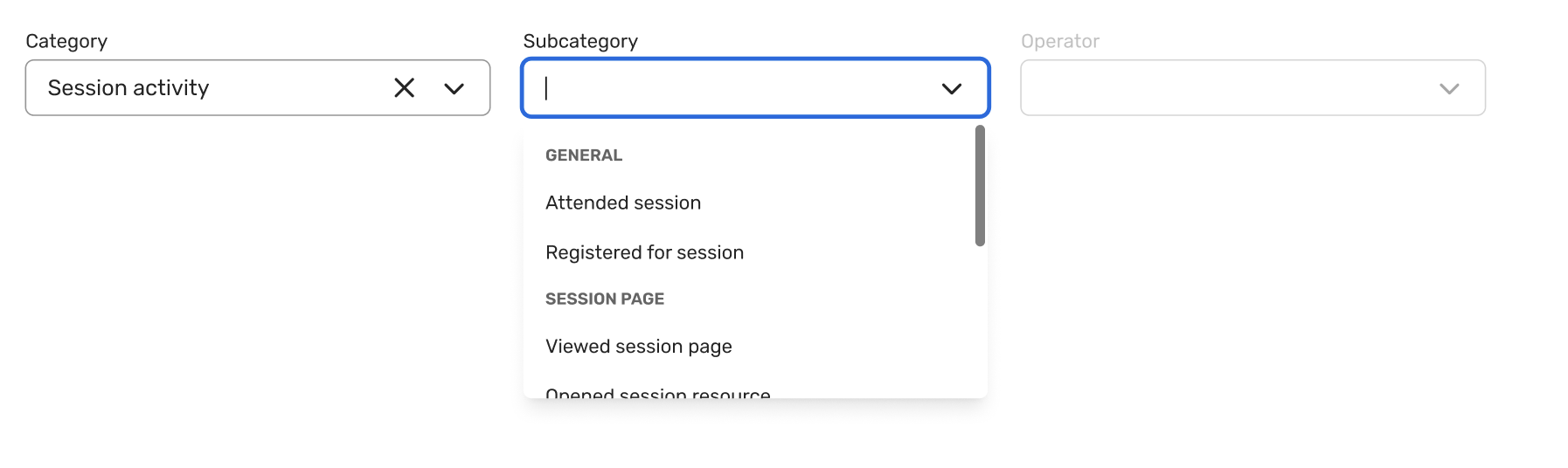This screenshot has width=1568, height=468.
Task: Click inside the empty Operator select box
Action: 1224,88
